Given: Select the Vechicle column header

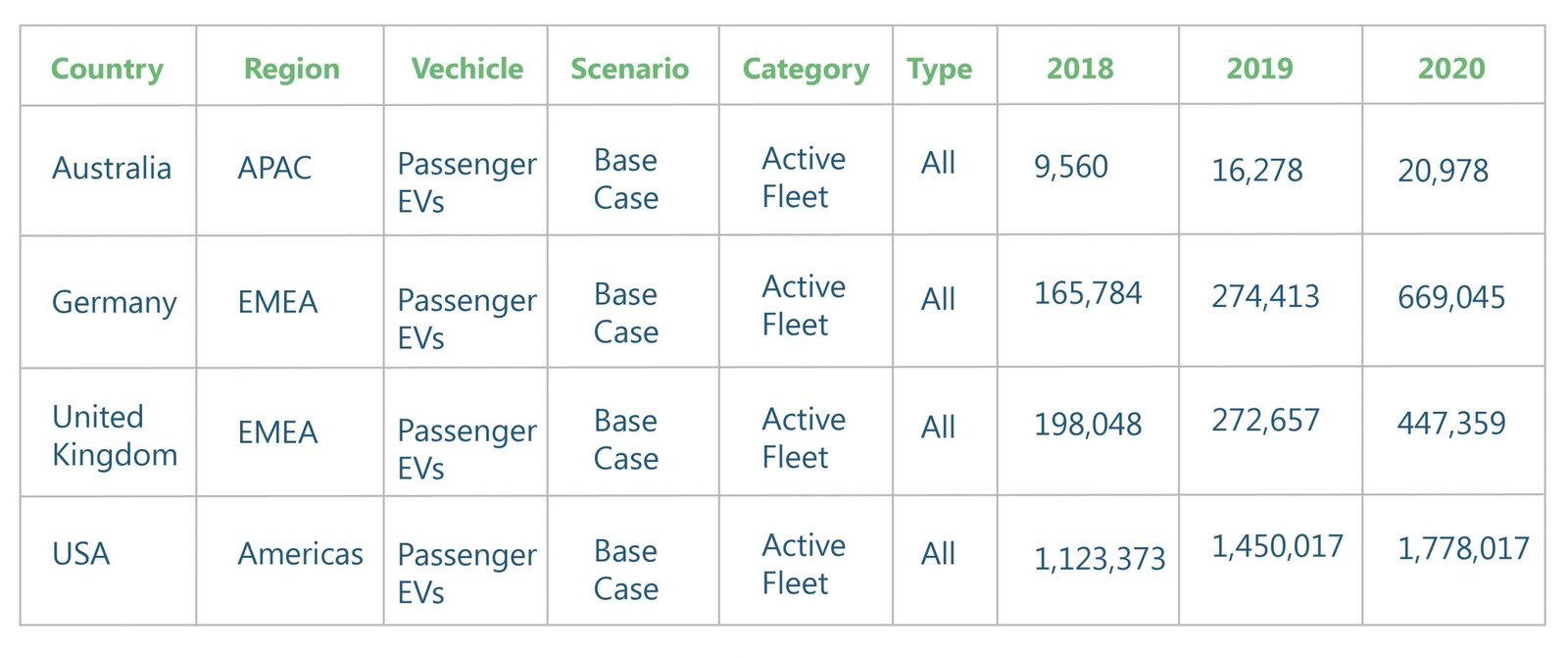Looking at the screenshot, I should (466, 69).
